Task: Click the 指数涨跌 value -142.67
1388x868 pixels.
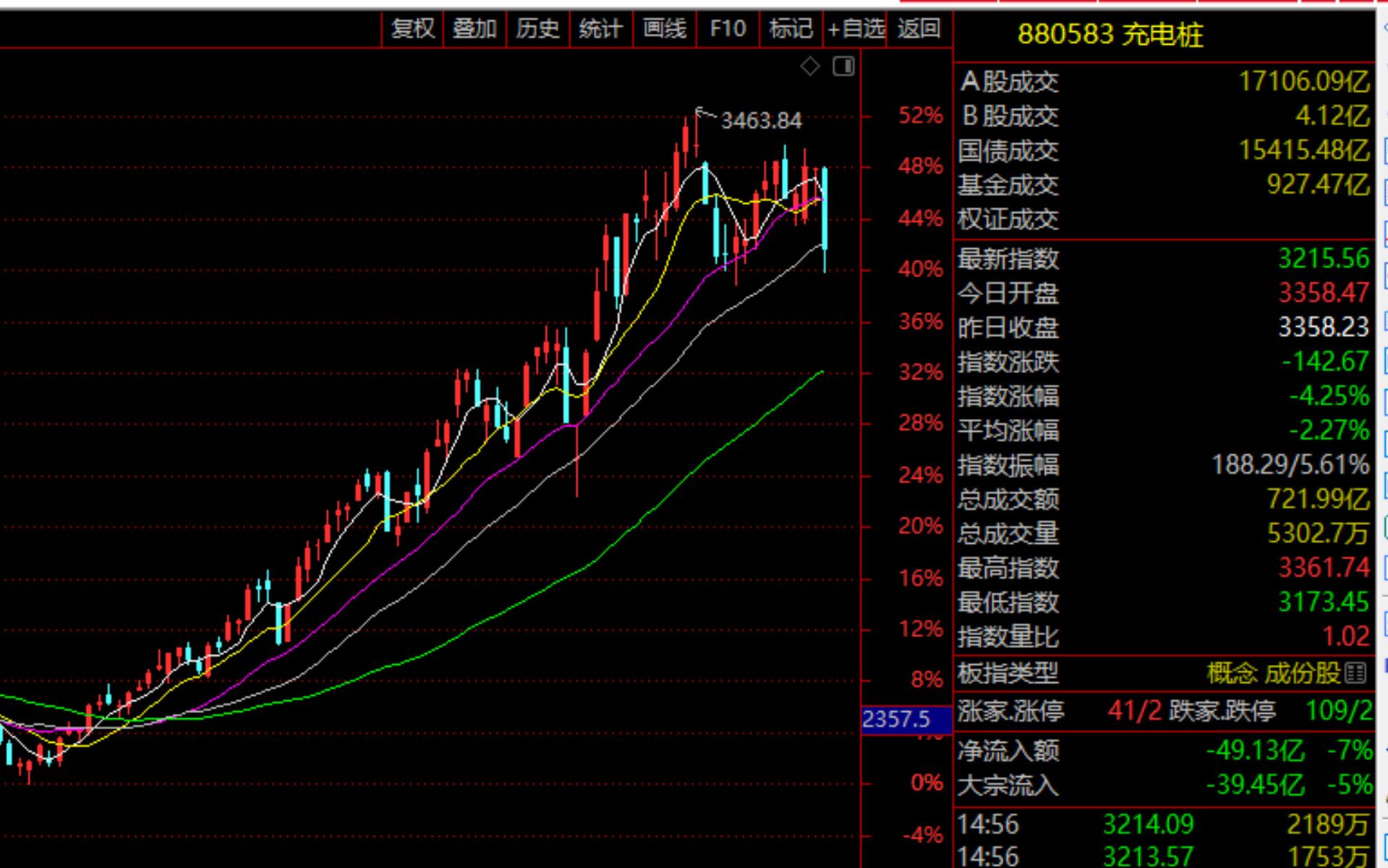Action: pyautogui.click(x=1325, y=361)
